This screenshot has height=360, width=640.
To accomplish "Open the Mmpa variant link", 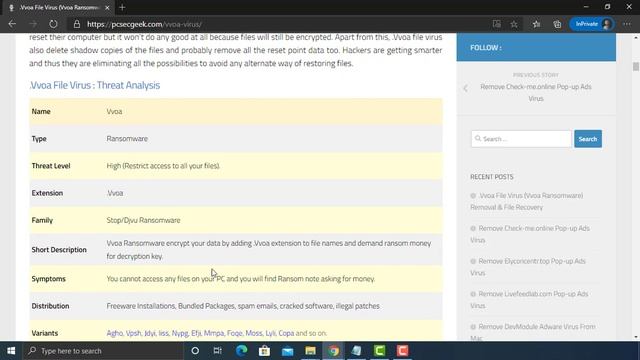I will (x=214, y=333).
